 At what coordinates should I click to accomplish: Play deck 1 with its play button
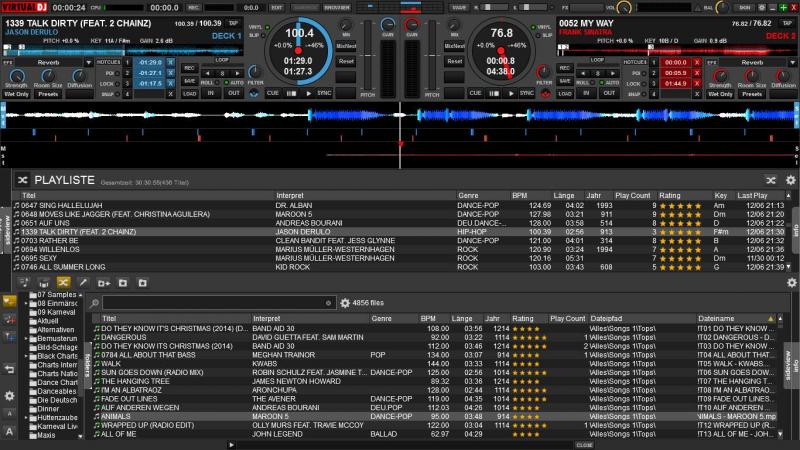(308, 93)
